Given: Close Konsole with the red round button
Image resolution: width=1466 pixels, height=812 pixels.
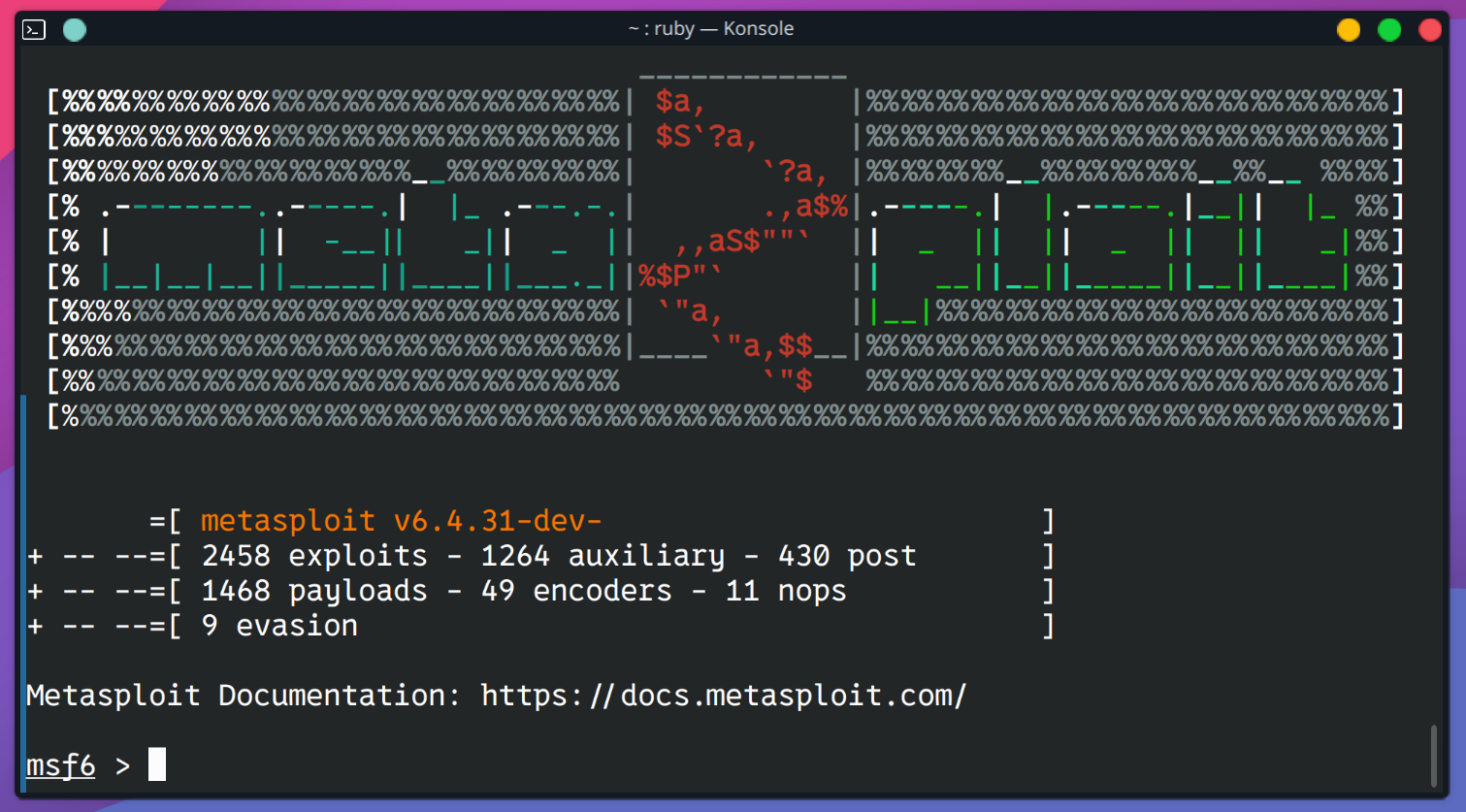Looking at the screenshot, I should point(1430,30).
